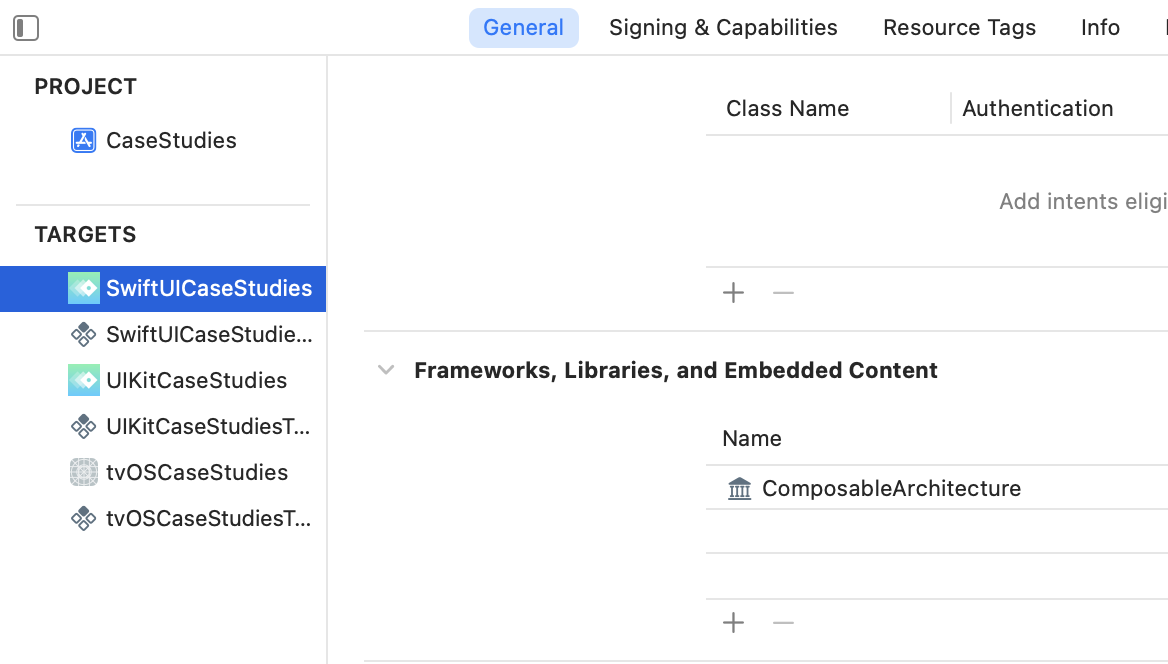Toggle the targets sidebar visibility
Viewport: 1168px width, 664px height.
coord(26,28)
